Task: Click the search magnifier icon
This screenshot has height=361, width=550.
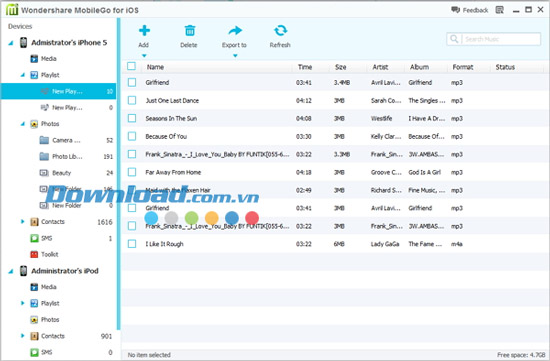Action: point(454,39)
